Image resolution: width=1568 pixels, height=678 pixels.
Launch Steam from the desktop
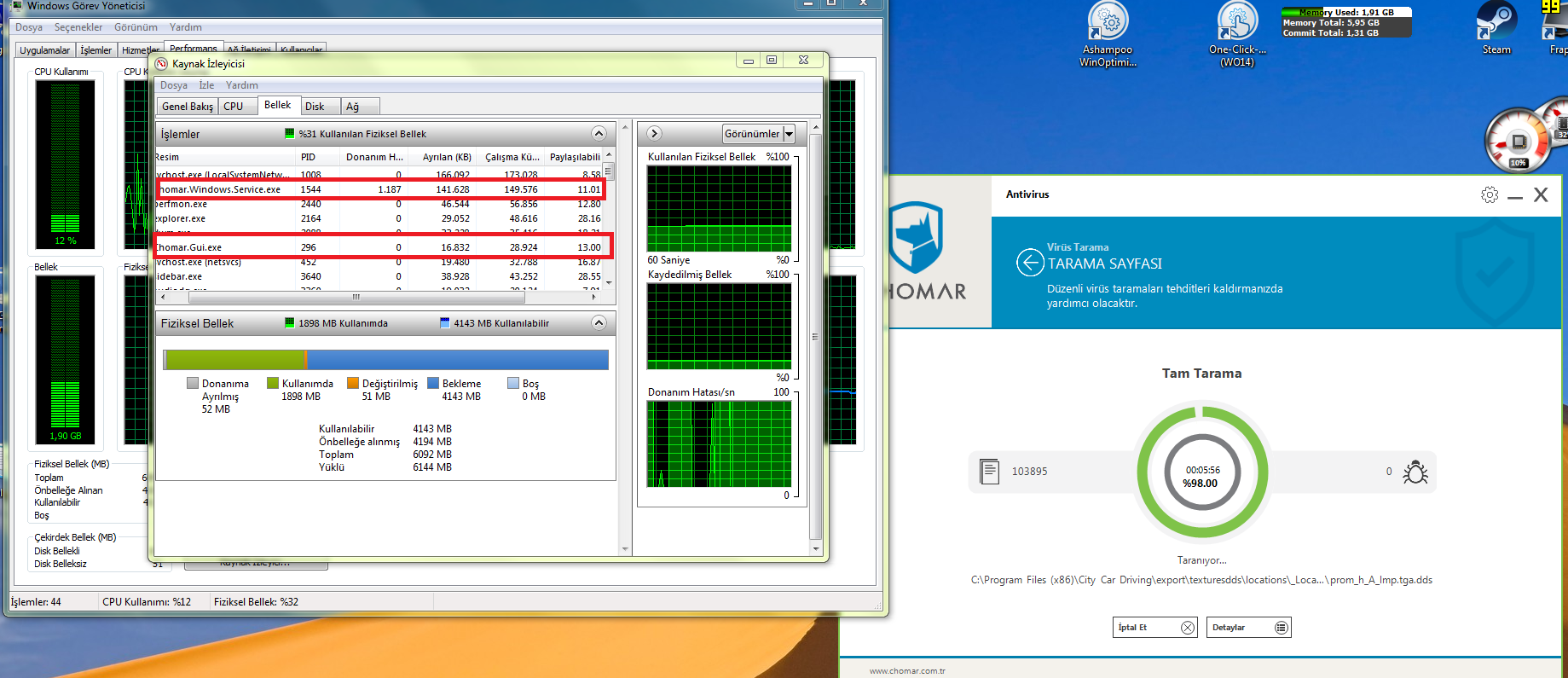click(x=1496, y=29)
